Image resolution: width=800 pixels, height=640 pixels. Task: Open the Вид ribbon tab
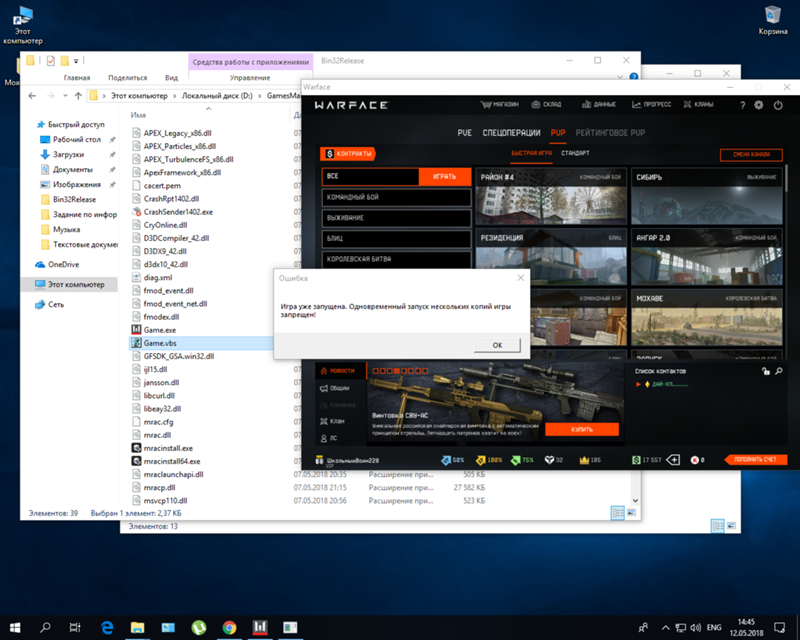click(x=171, y=78)
